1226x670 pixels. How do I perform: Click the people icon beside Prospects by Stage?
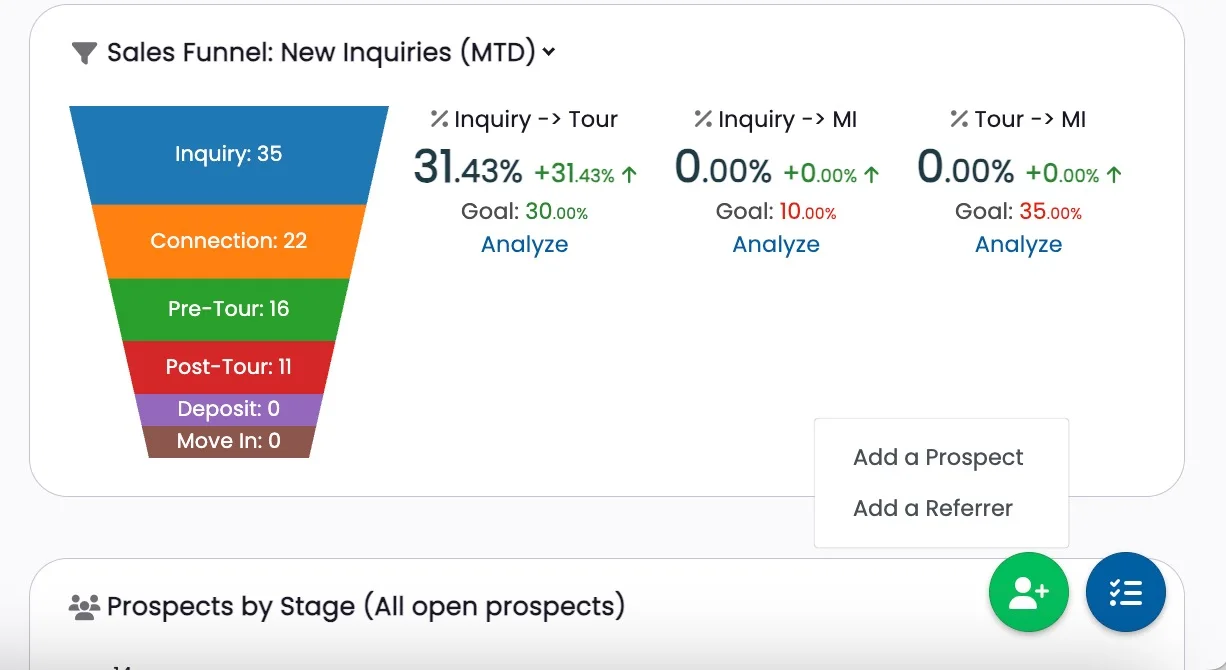click(84, 606)
